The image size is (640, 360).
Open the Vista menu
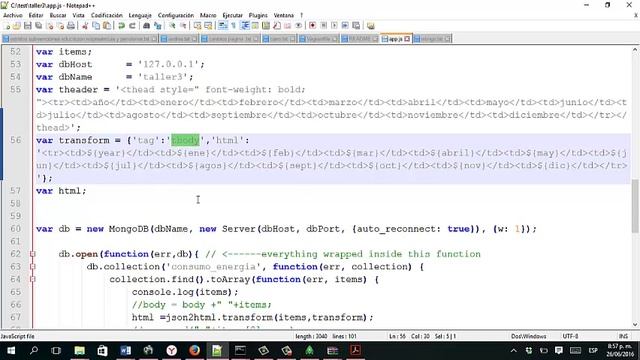click(x=78, y=15)
